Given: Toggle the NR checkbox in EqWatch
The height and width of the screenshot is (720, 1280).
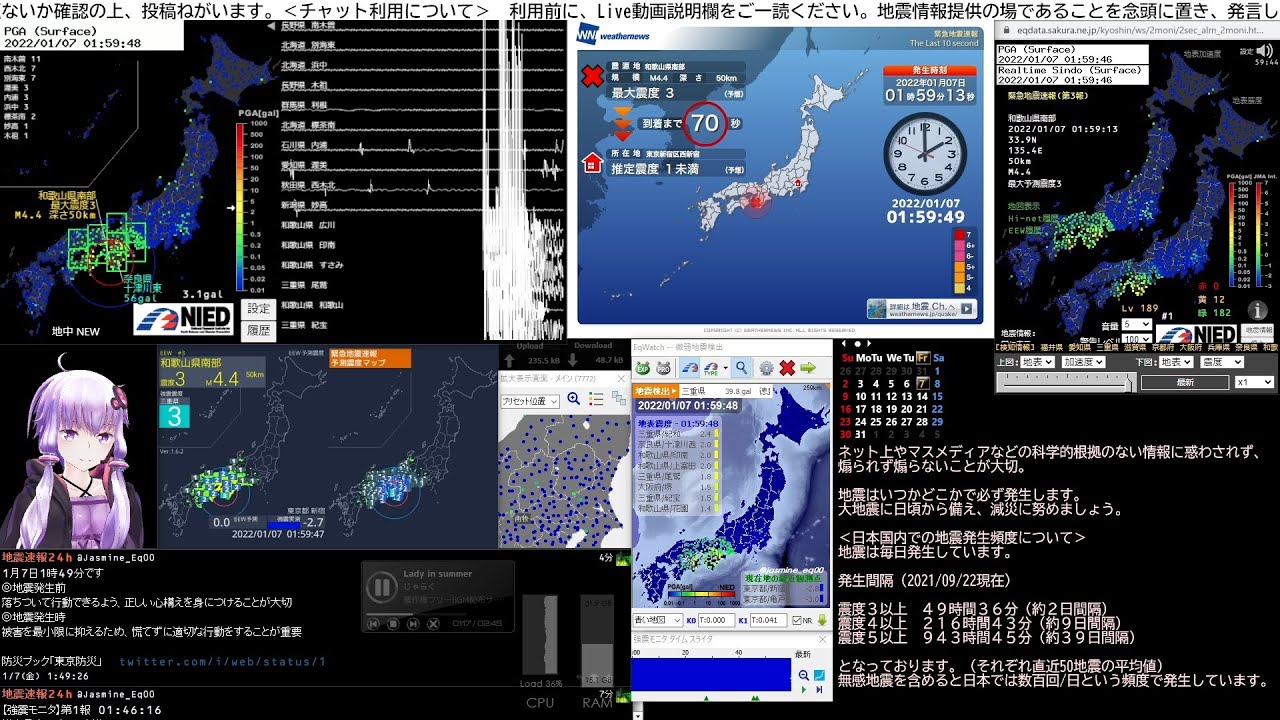Looking at the screenshot, I should [x=797, y=620].
